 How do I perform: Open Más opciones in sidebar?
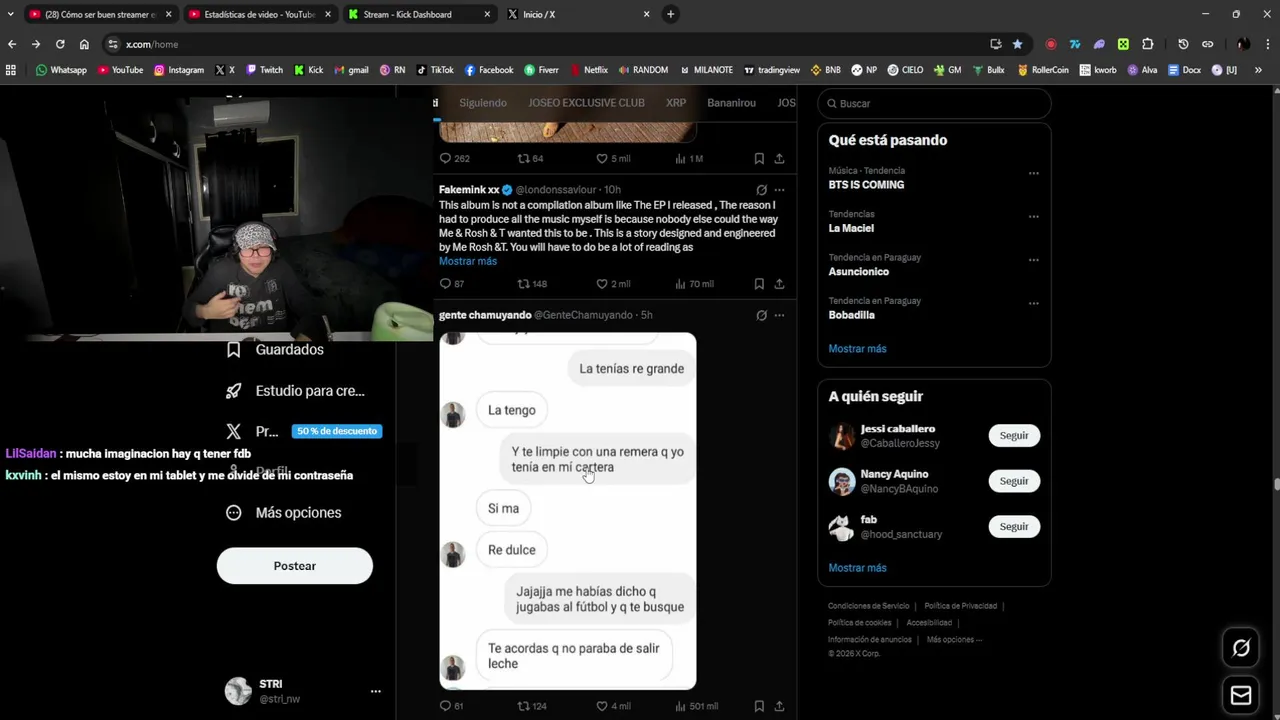(284, 512)
